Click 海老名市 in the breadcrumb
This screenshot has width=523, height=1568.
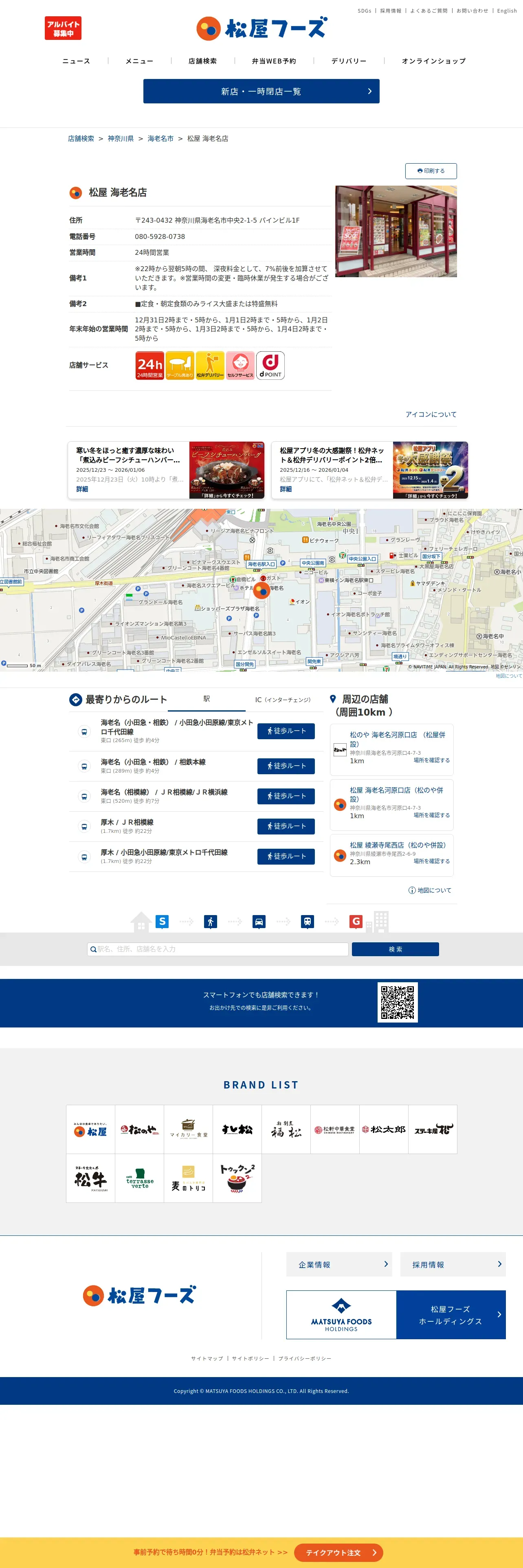(161, 139)
